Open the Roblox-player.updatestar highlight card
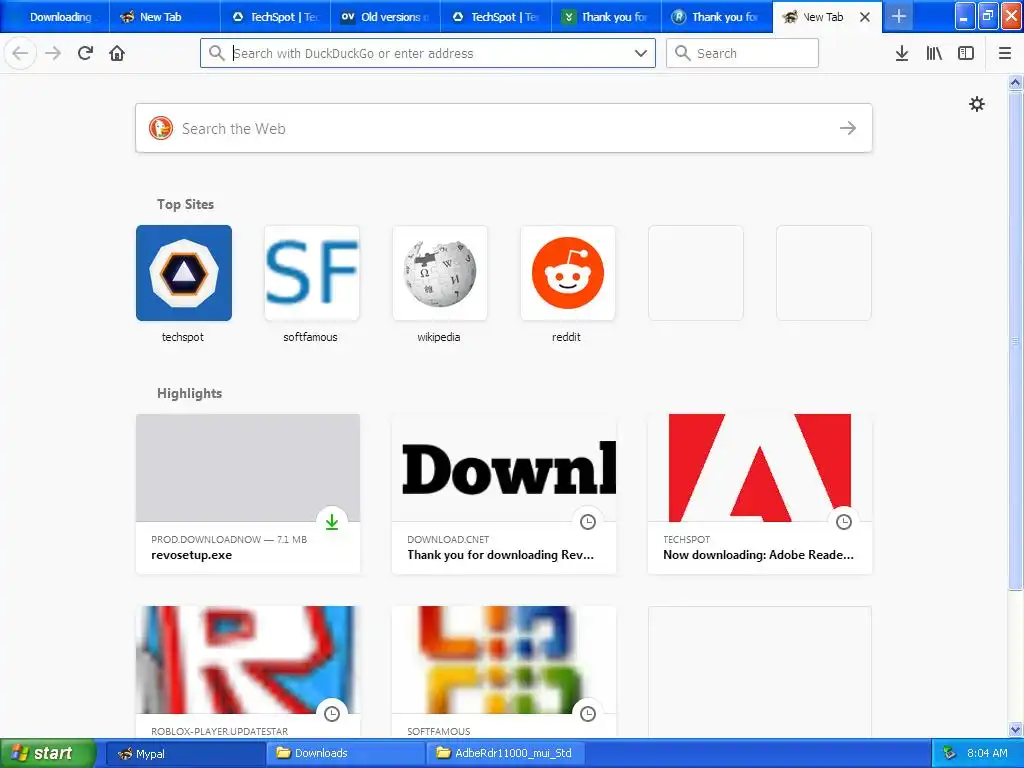The image size is (1024, 768). tap(248, 672)
